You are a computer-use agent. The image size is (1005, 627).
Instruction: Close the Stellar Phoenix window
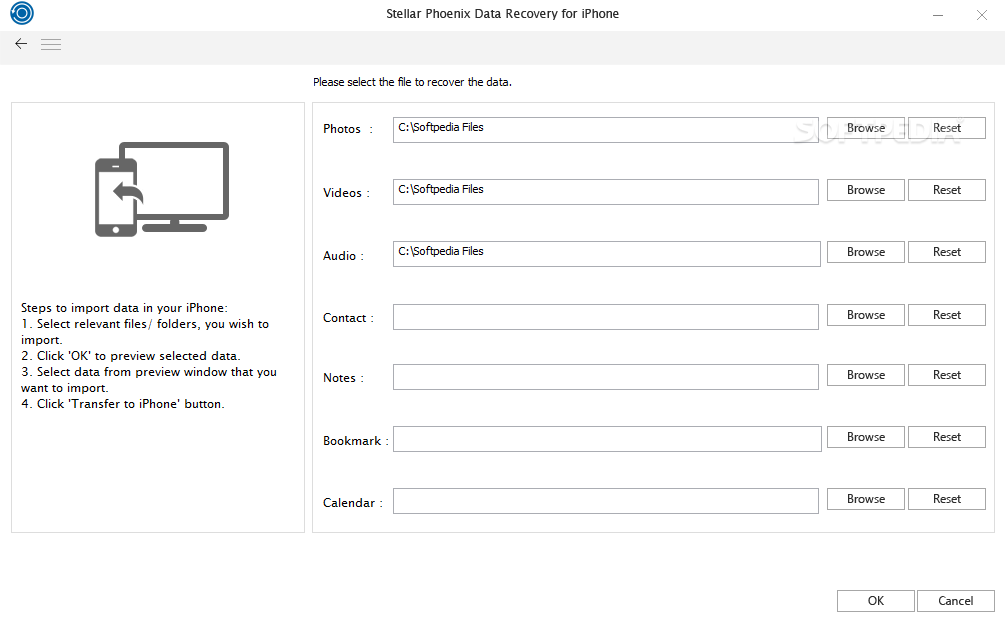981,15
